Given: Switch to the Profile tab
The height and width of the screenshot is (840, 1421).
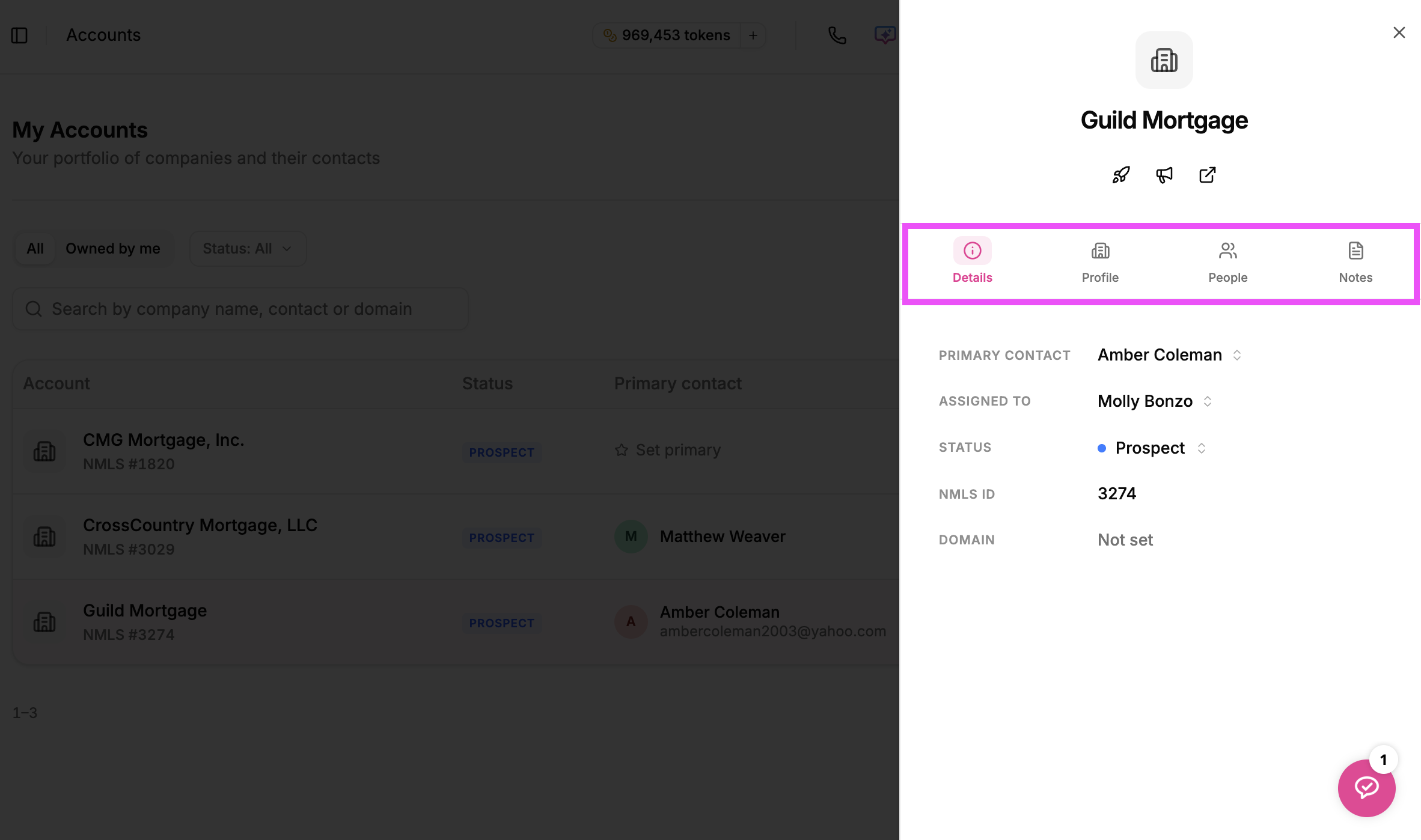Looking at the screenshot, I should pyautogui.click(x=1100, y=261).
